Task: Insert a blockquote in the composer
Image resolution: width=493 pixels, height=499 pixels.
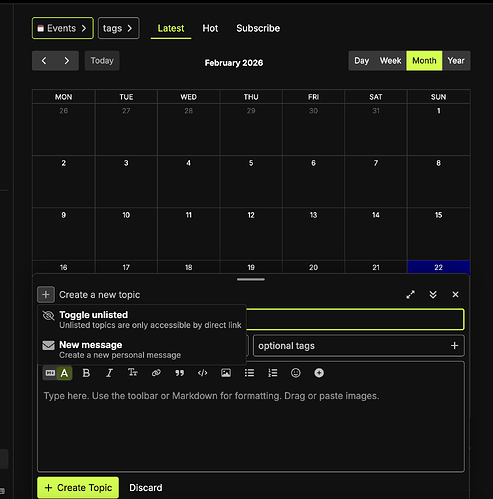Action: coord(179,373)
